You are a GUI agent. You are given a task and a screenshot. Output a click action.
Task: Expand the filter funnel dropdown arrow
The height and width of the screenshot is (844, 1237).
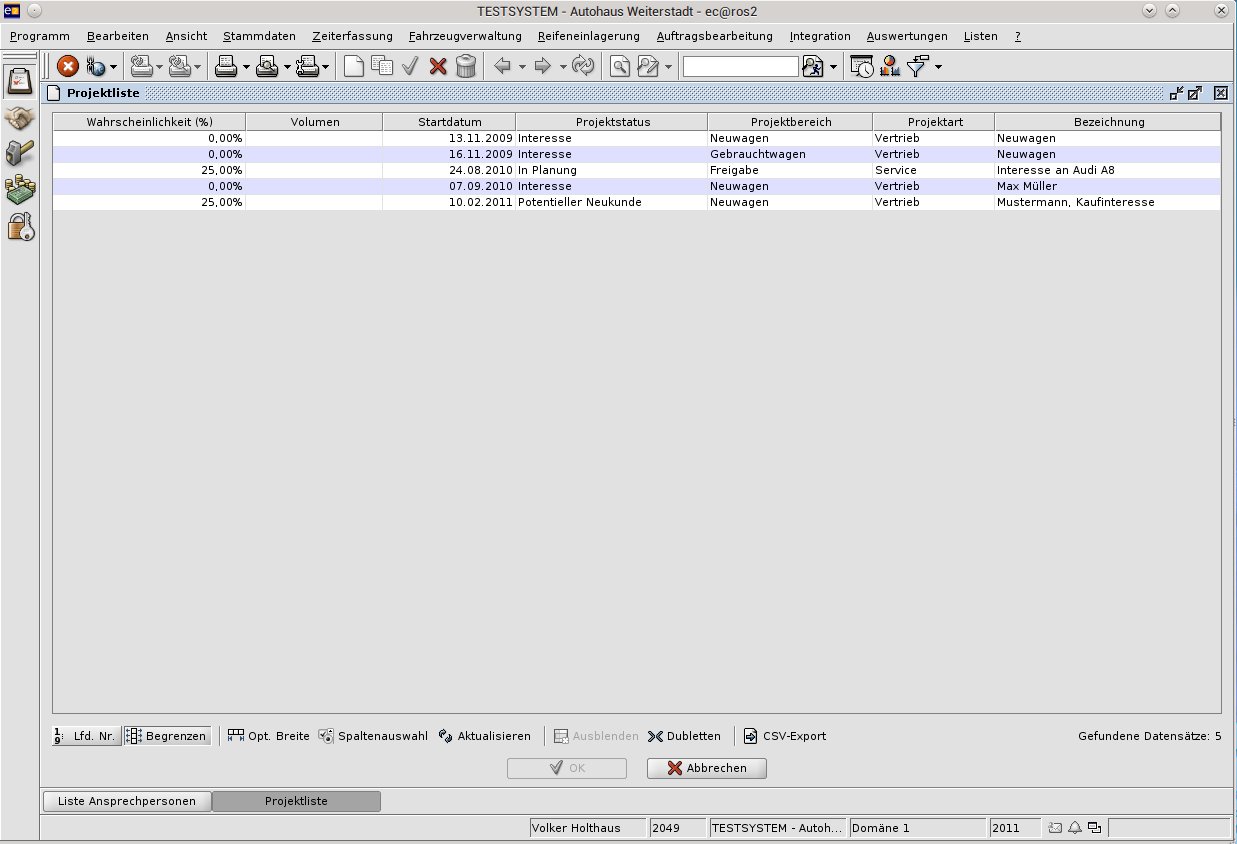click(x=938, y=67)
